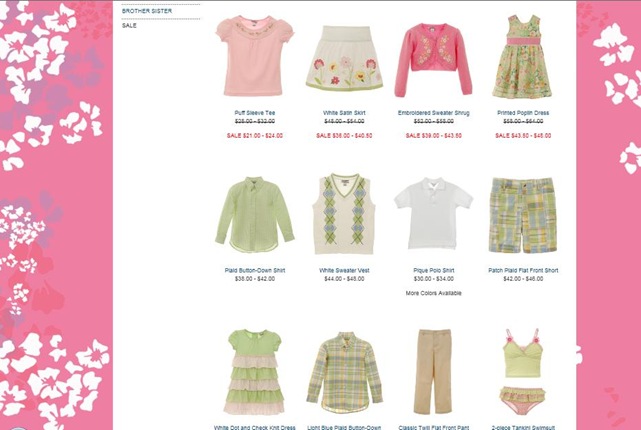Open the Patch Plaid Flat Front Short image

tap(523, 215)
